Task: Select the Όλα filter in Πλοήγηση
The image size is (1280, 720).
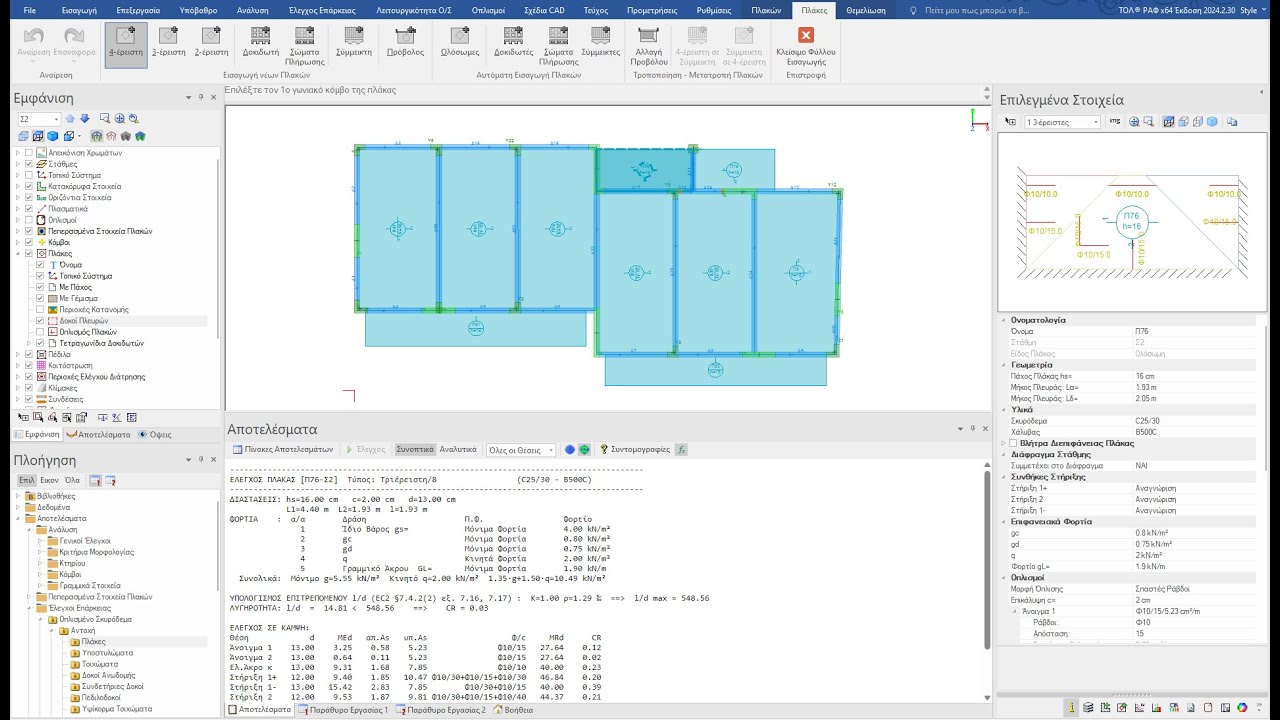Action: click(x=72, y=480)
